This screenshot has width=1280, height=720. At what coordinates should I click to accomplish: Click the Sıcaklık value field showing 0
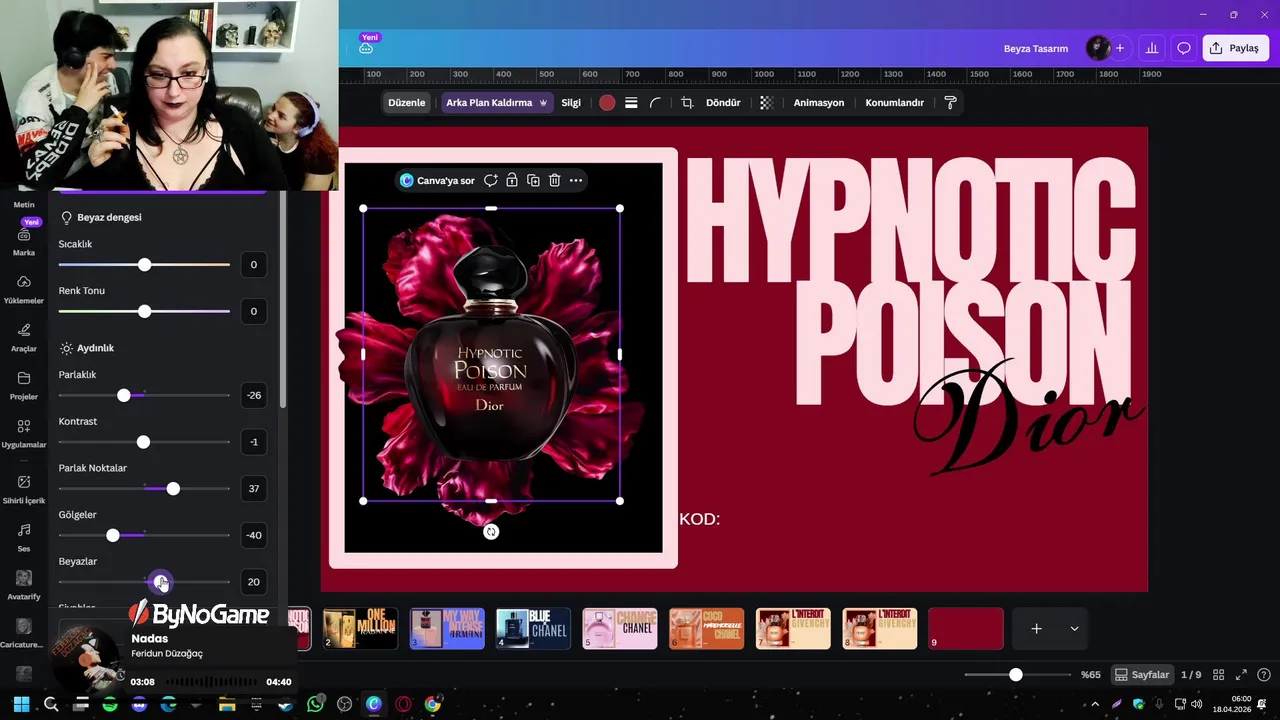[254, 265]
